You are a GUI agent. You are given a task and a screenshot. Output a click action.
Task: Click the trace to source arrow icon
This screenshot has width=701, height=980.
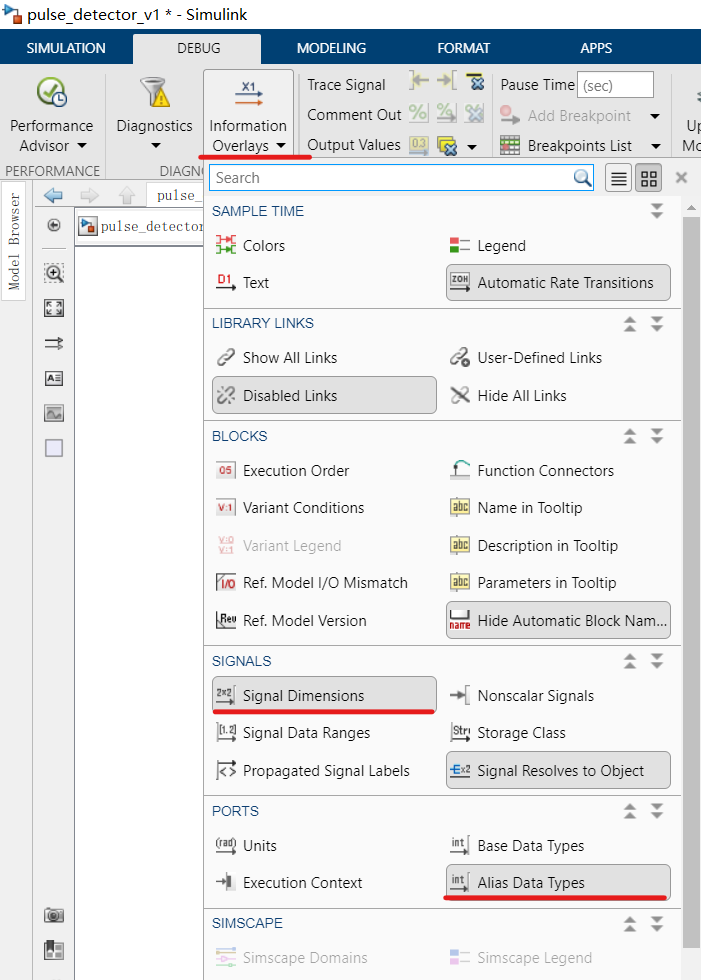pyautogui.click(x=419, y=81)
